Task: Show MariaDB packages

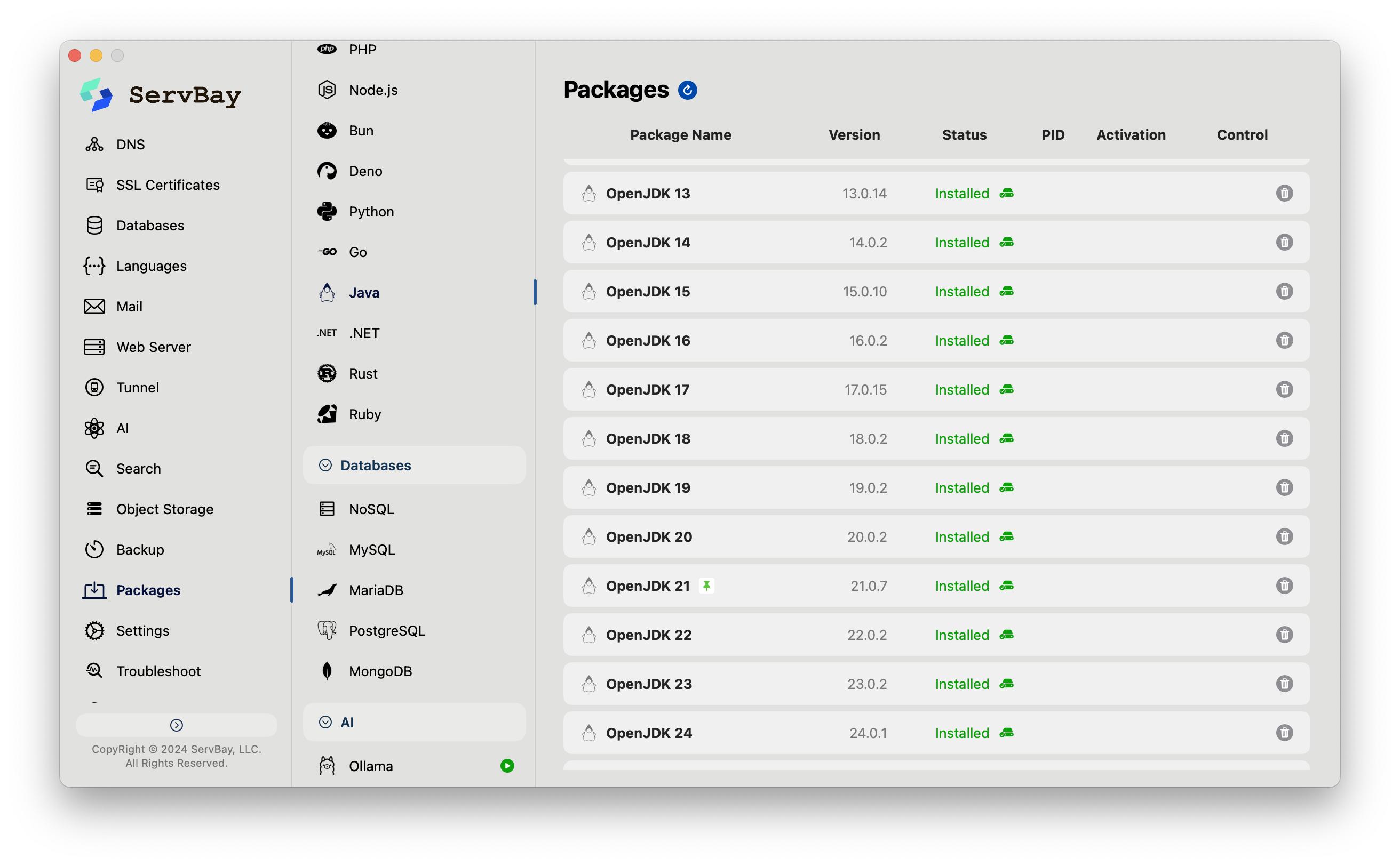Action: click(360, 590)
